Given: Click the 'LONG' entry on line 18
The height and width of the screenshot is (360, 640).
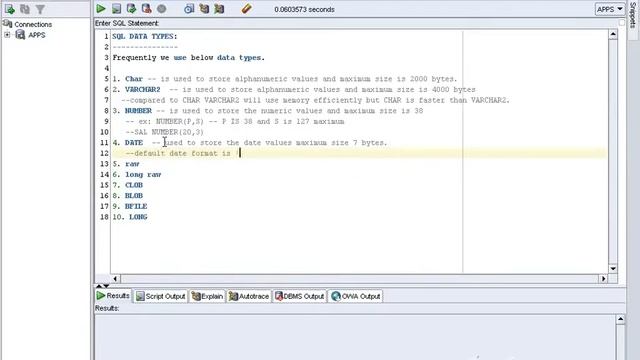Looking at the screenshot, I should click(x=138, y=217).
